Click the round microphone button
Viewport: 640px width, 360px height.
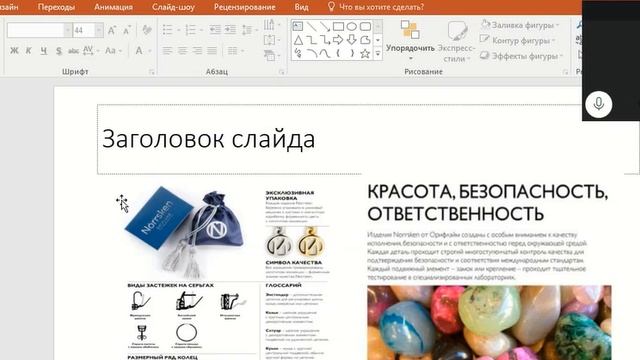tap(598, 104)
